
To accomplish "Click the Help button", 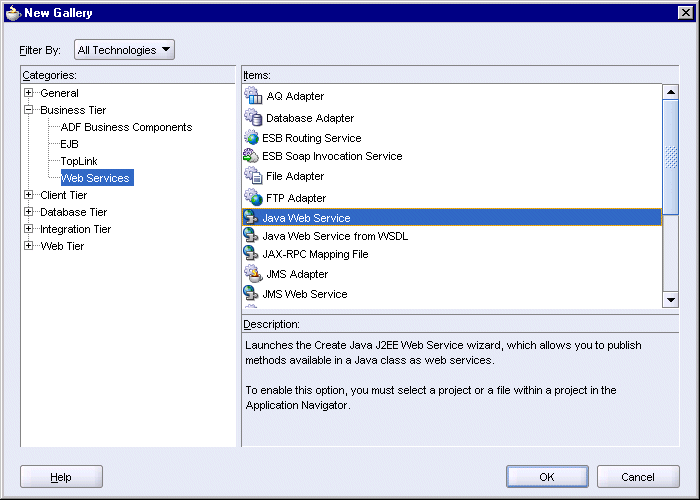I will click(x=61, y=477).
